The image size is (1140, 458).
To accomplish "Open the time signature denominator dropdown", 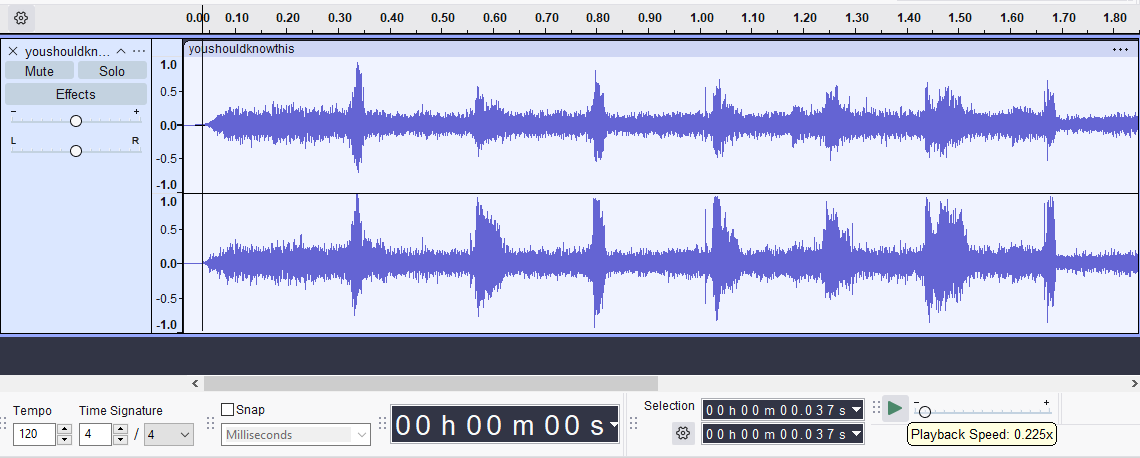I will [x=169, y=435].
